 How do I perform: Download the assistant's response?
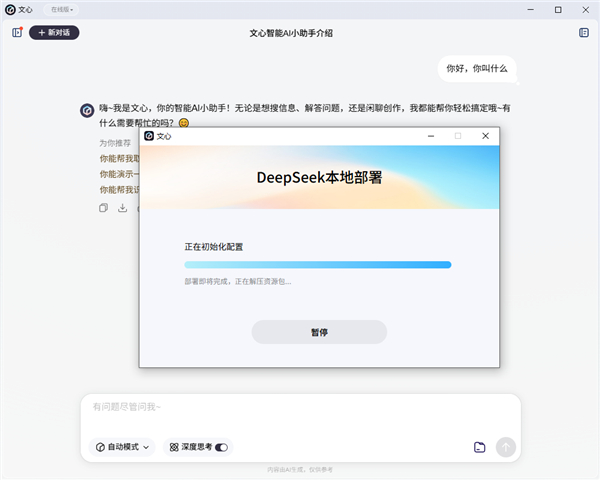(122, 208)
